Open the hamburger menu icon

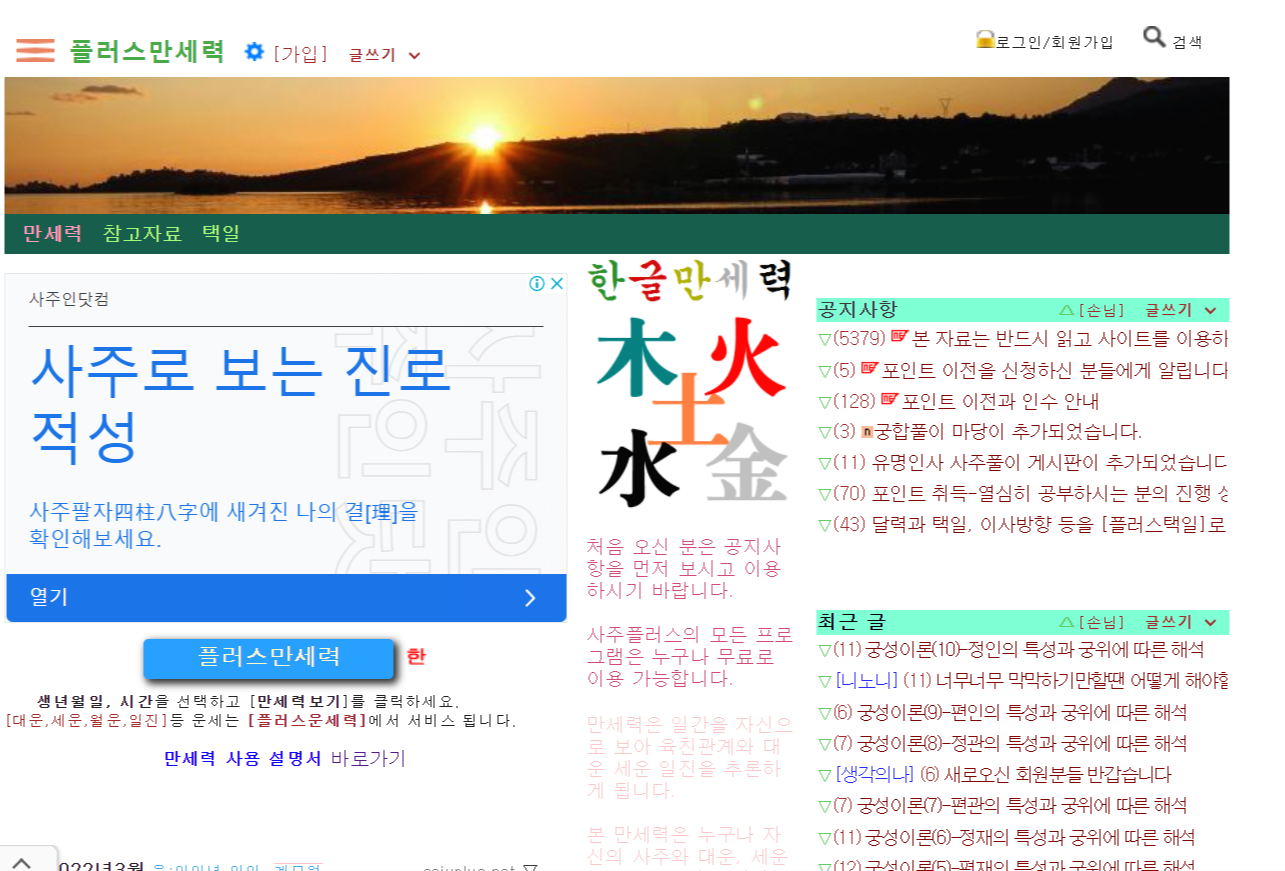click(x=35, y=50)
